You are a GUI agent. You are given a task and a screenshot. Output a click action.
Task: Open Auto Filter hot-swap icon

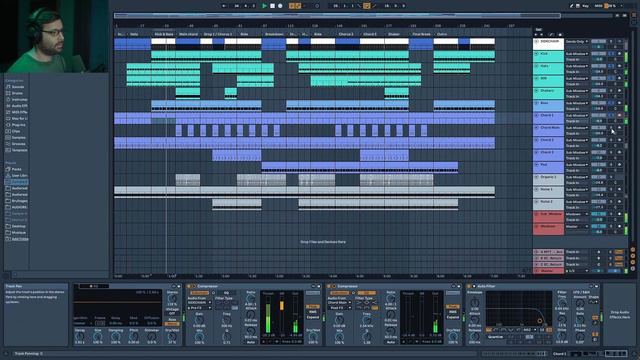click(x=591, y=286)
